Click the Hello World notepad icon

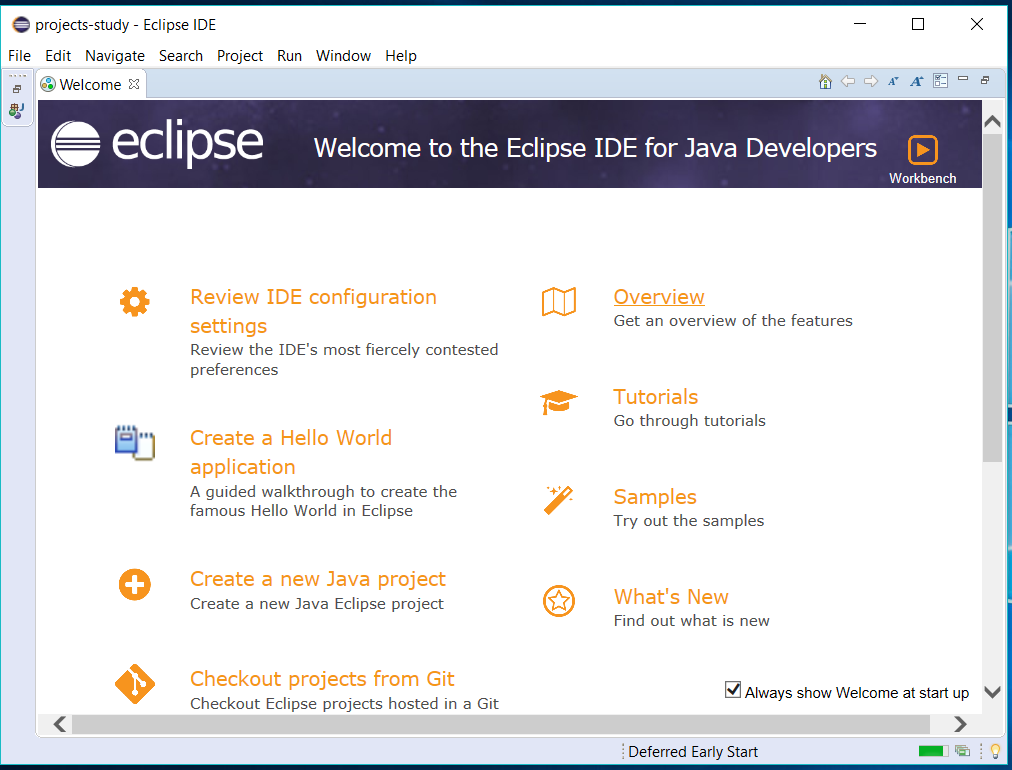pos(135,443)
